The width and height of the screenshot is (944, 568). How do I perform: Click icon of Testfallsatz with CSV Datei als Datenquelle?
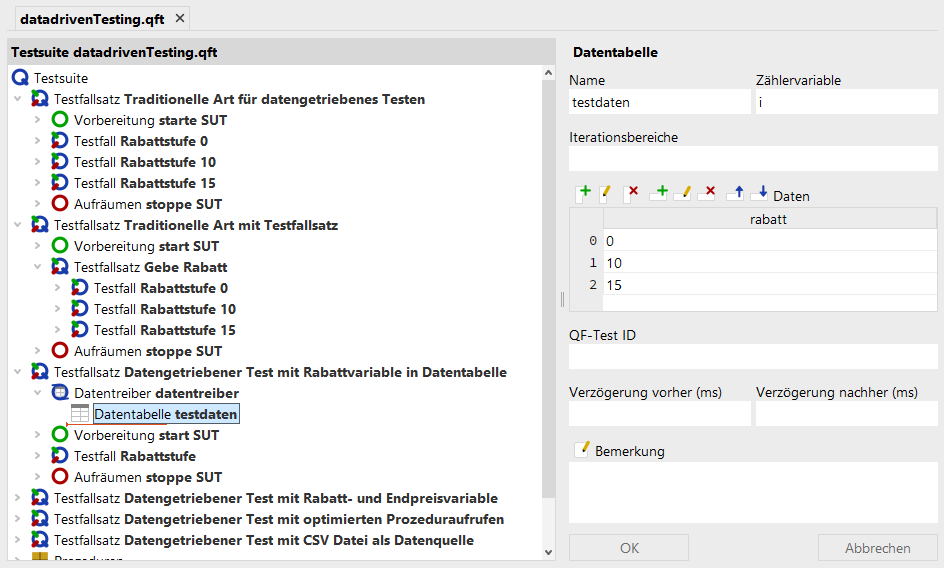[40, 540]
